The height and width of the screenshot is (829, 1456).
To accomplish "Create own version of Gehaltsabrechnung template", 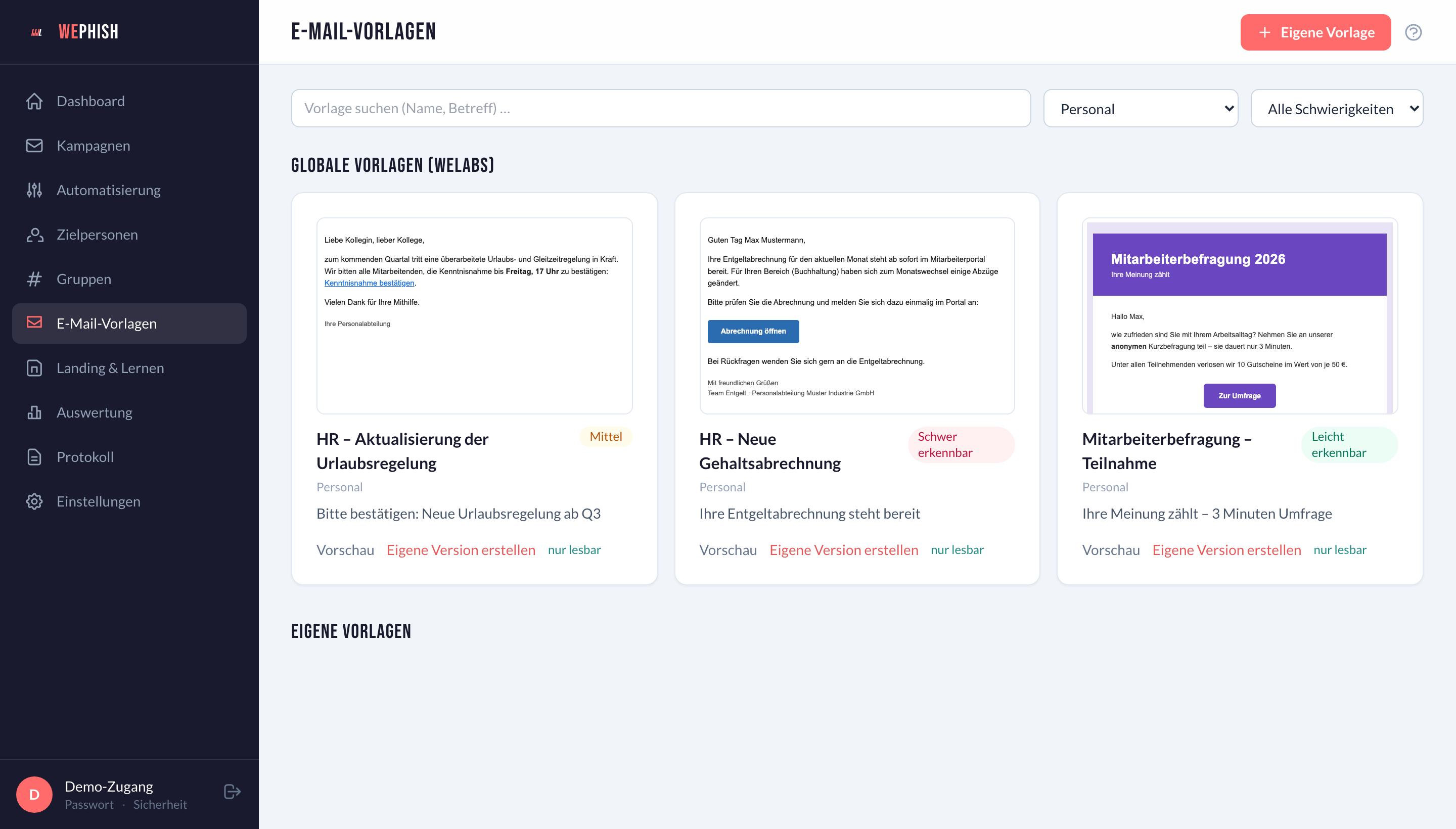I will coord(843,550).
